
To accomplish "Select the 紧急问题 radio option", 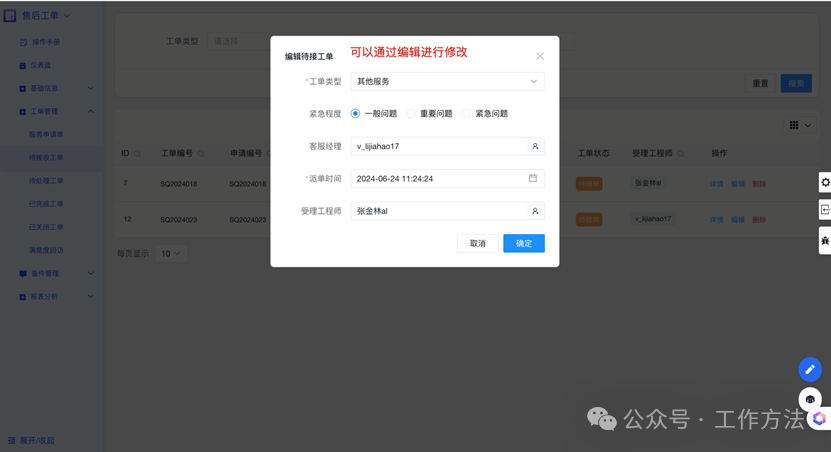I will tap(466, 114).
